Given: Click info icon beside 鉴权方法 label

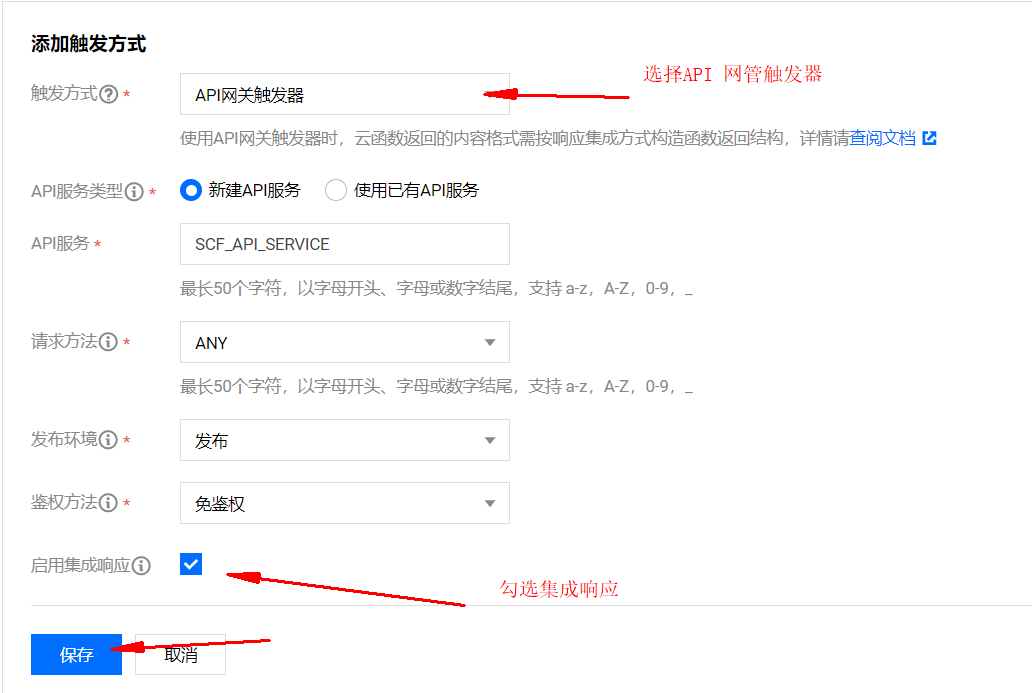Looking at the screenshot, I should pos(109,503).
